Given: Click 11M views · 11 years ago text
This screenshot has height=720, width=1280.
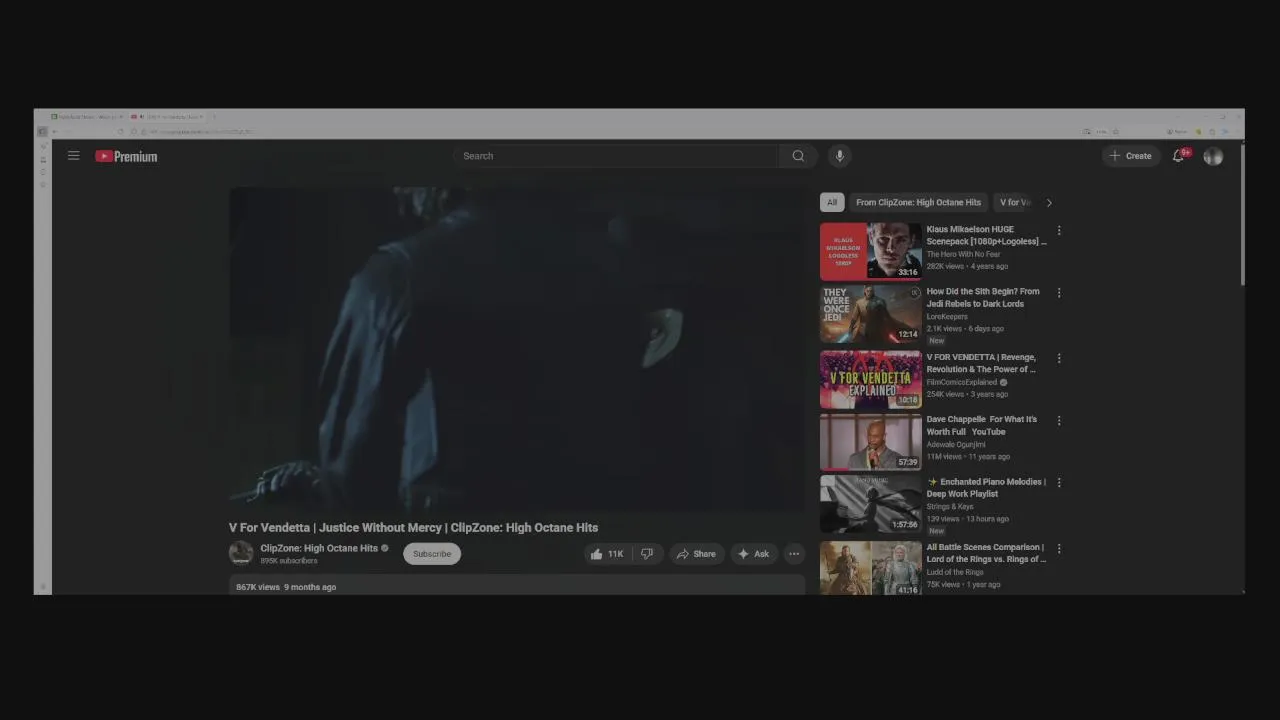Looking at the screenshot, I should coord(968,456).
